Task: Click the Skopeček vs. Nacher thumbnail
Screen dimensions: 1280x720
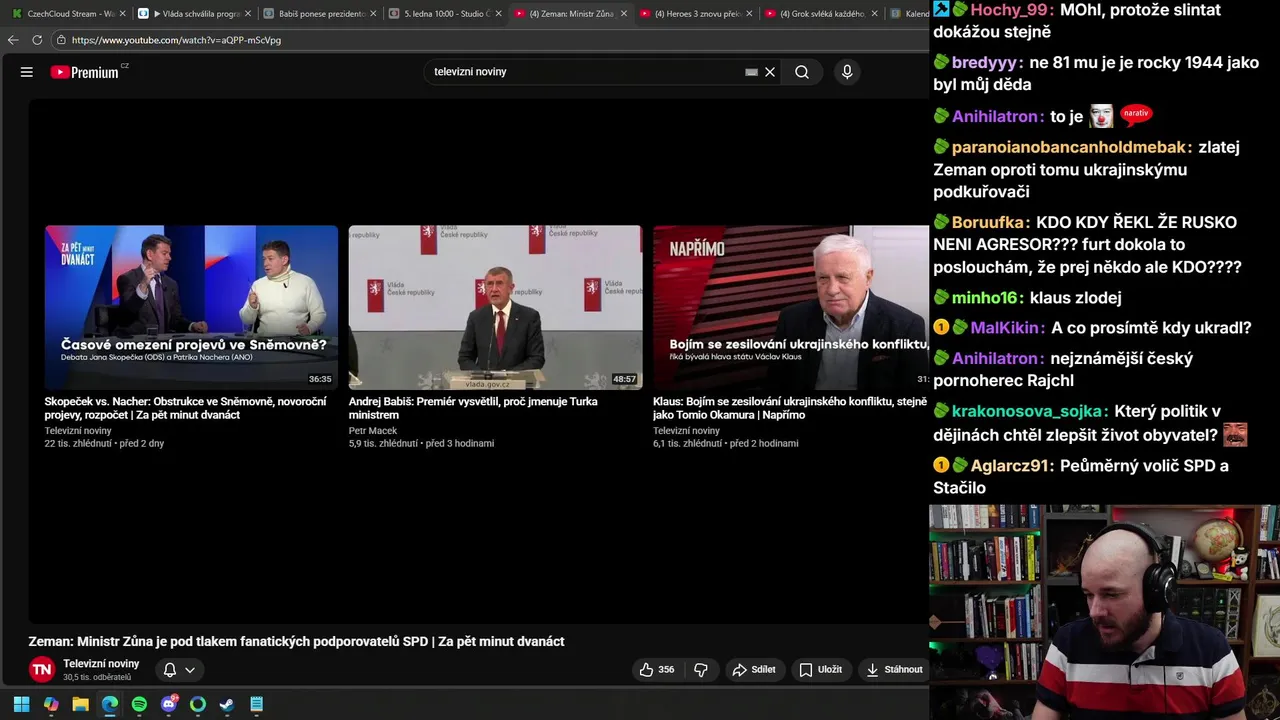Action: point(191,307)
